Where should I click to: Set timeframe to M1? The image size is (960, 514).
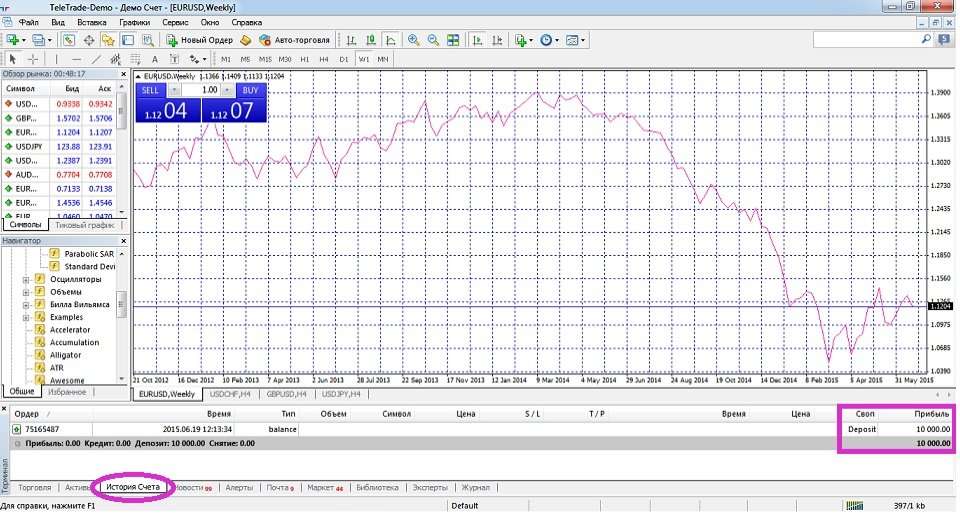tap(226, 59)
